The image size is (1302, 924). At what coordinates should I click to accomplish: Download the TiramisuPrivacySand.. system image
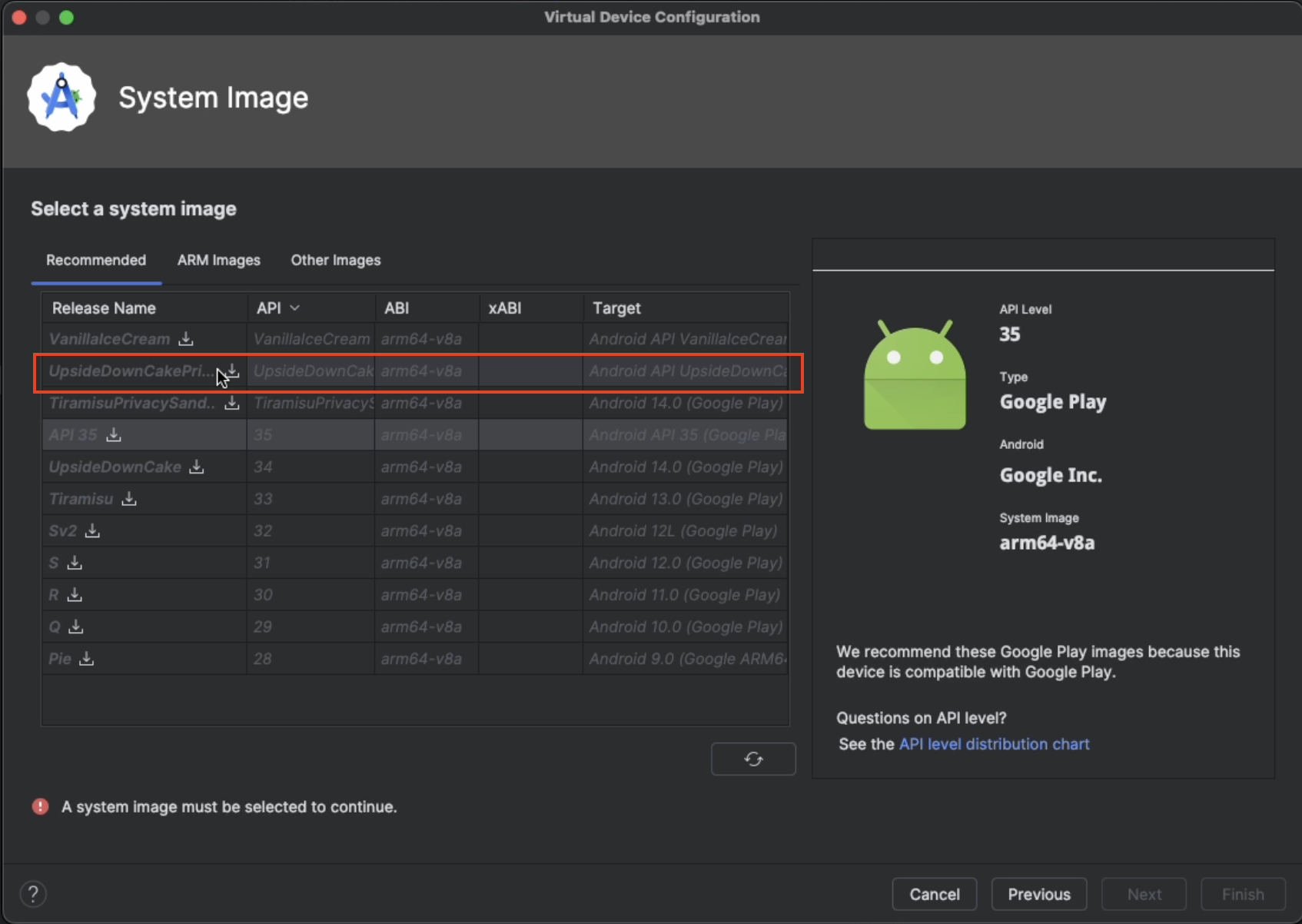(x=232, y=403)
